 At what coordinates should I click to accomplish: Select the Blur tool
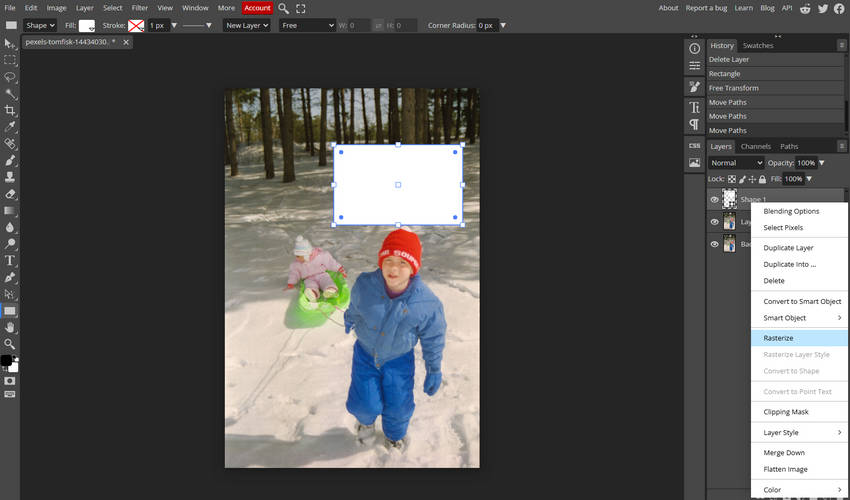(x=10, y=227)
